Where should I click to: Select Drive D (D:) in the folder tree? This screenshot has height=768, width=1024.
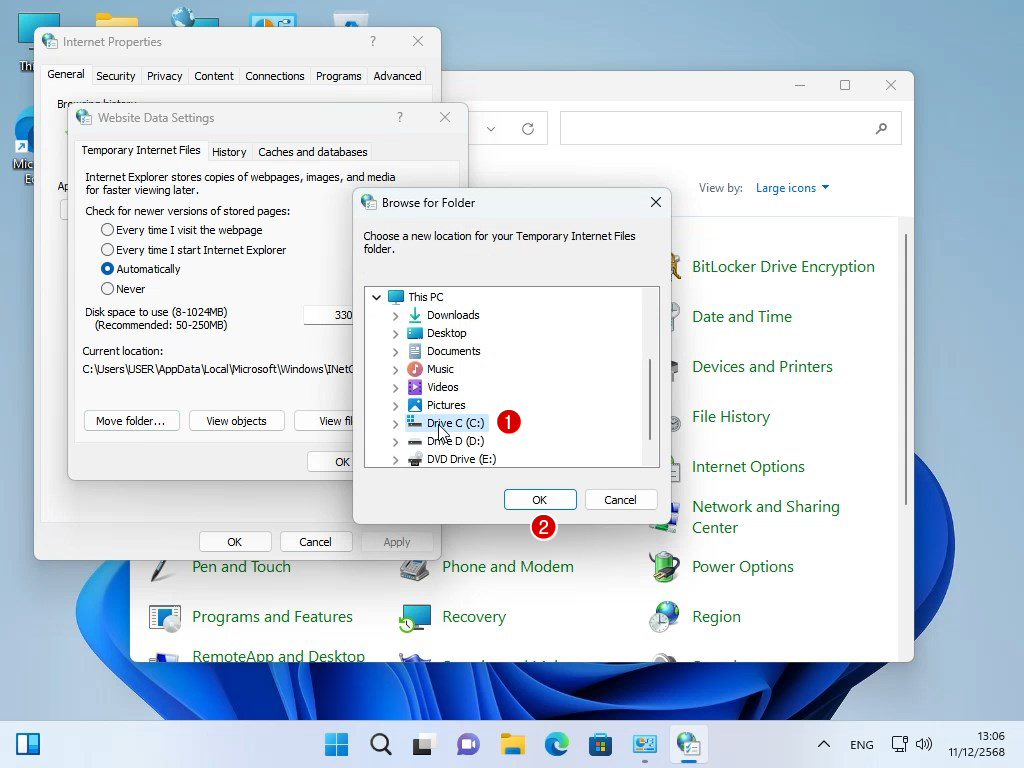tap(455, 441)
